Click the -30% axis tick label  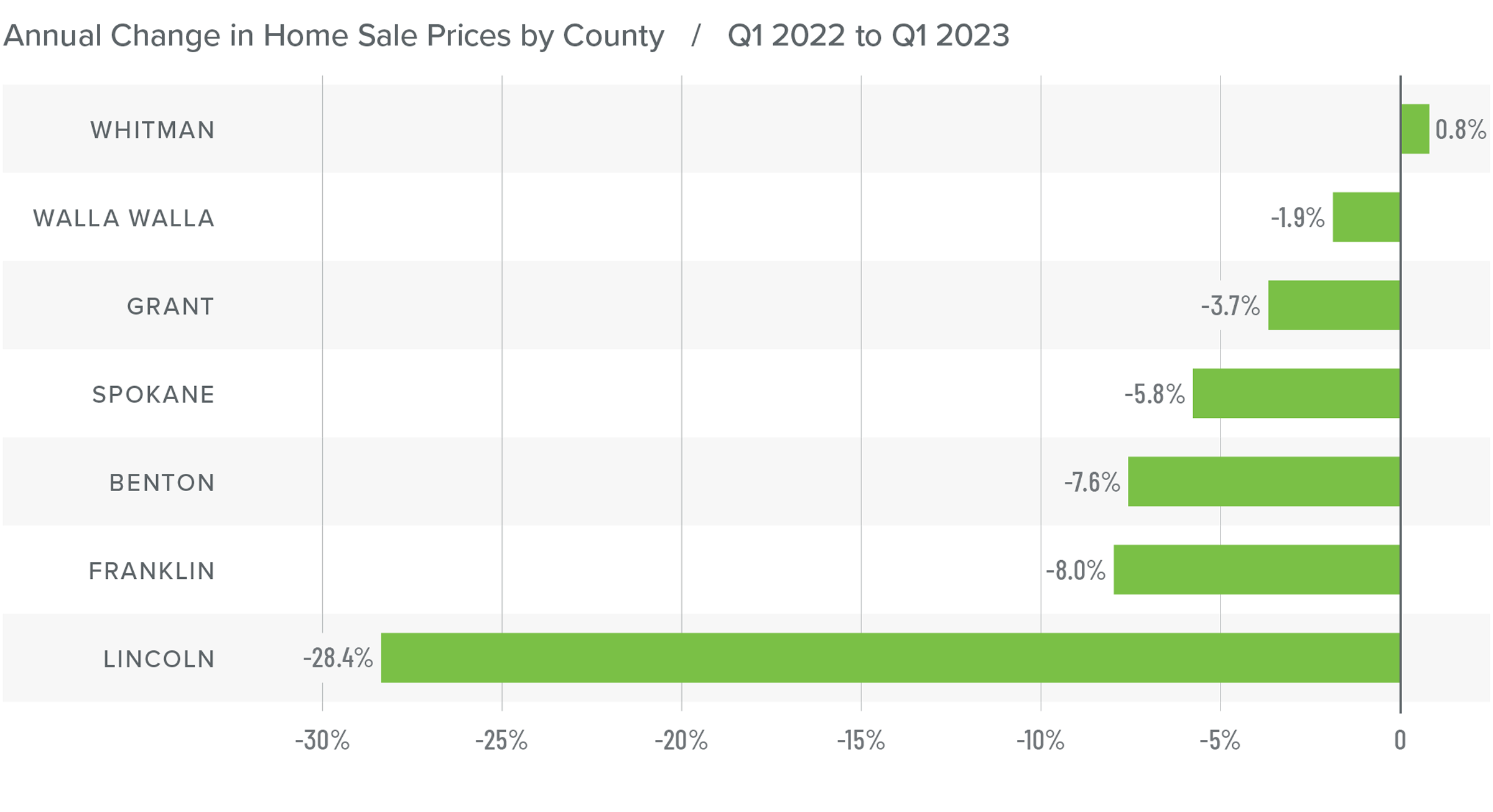[x=322, y=740]
